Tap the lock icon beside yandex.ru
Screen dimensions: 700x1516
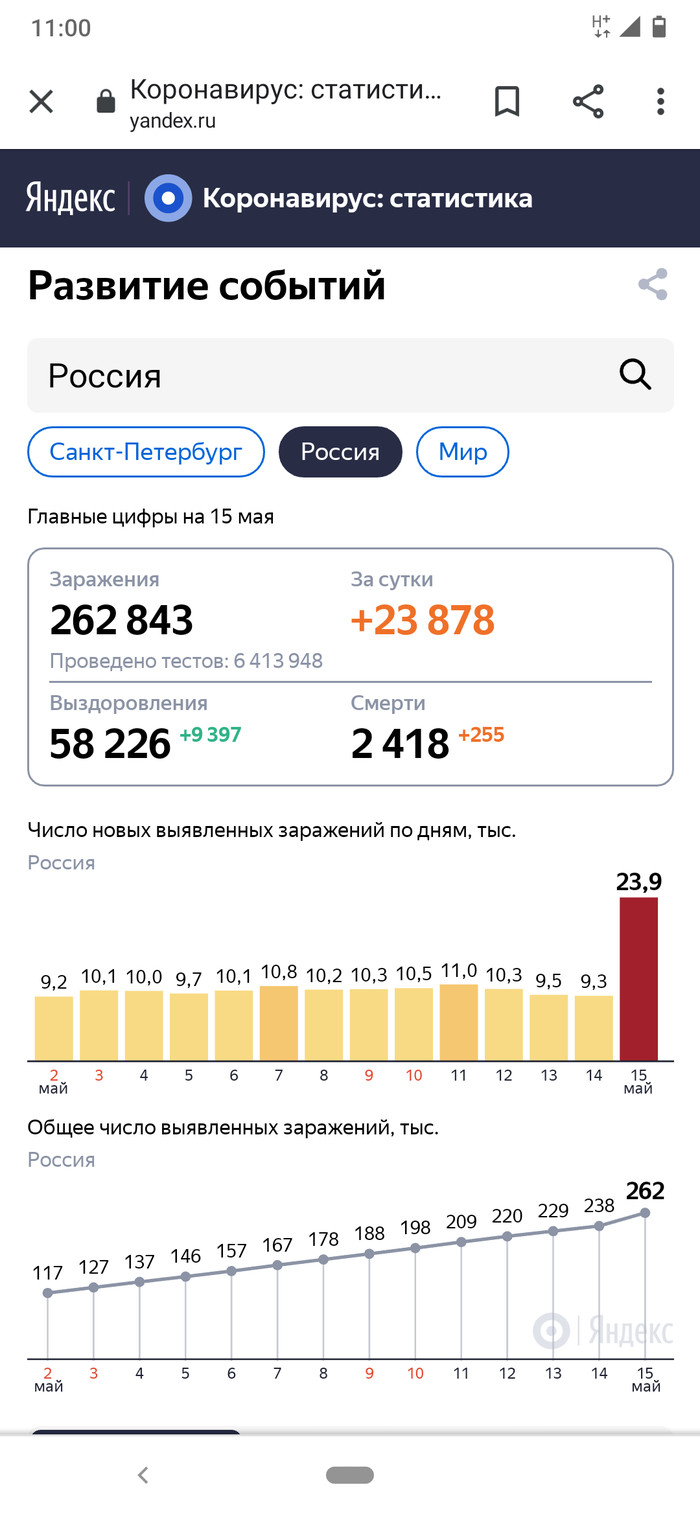(104, 103)
